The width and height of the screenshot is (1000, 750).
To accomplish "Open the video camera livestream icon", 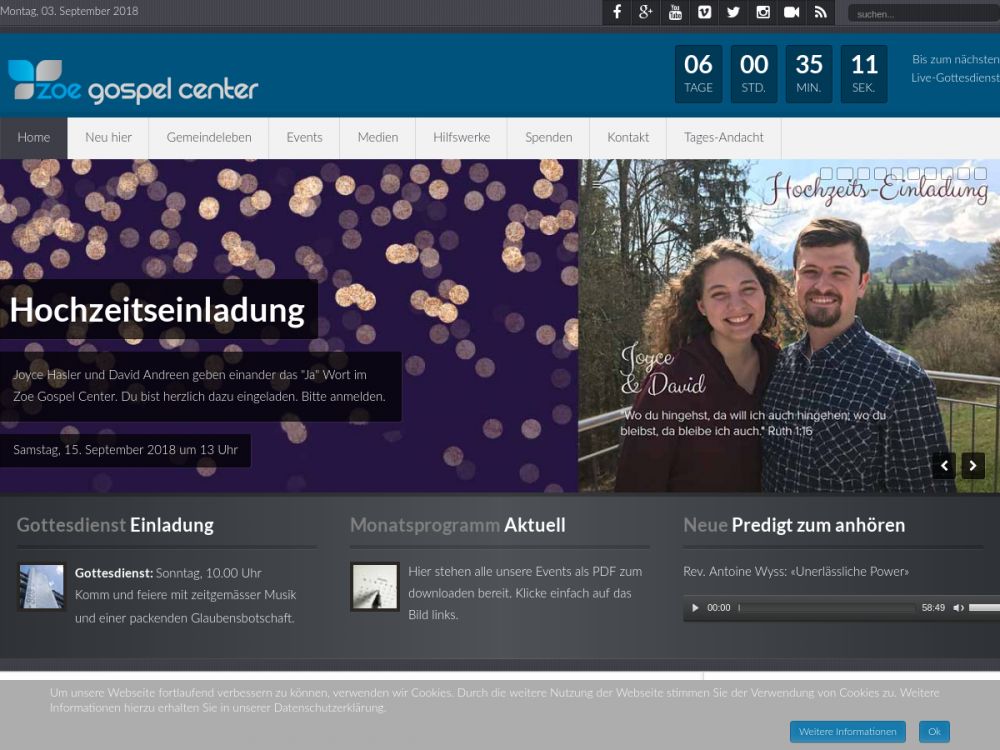I will point(791,12).
